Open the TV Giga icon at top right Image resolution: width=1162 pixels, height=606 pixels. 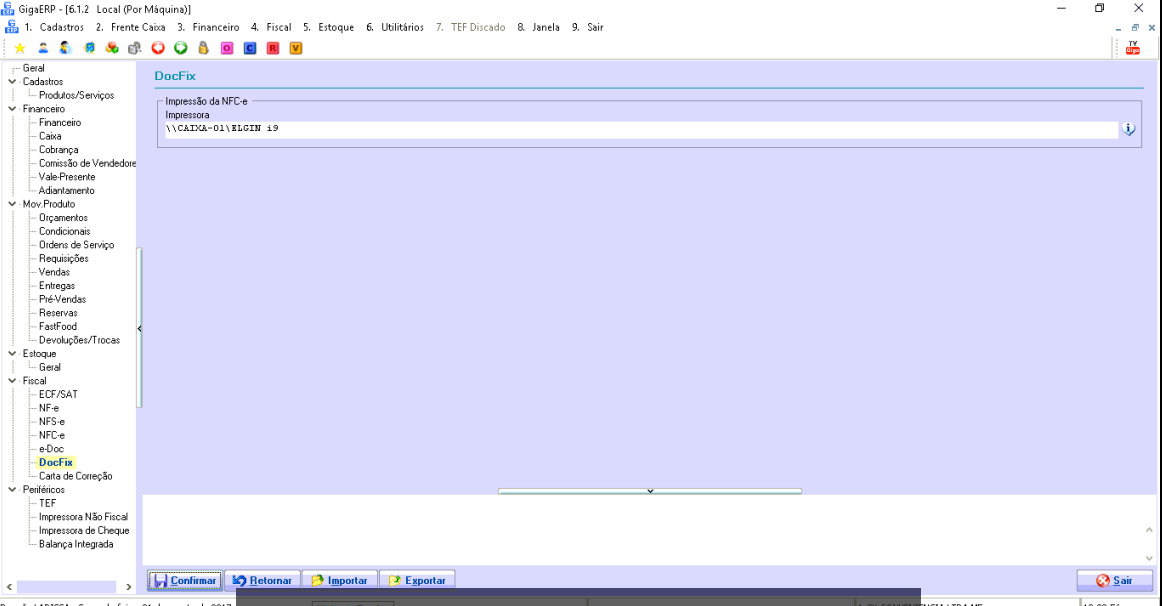coord(1132,48)
